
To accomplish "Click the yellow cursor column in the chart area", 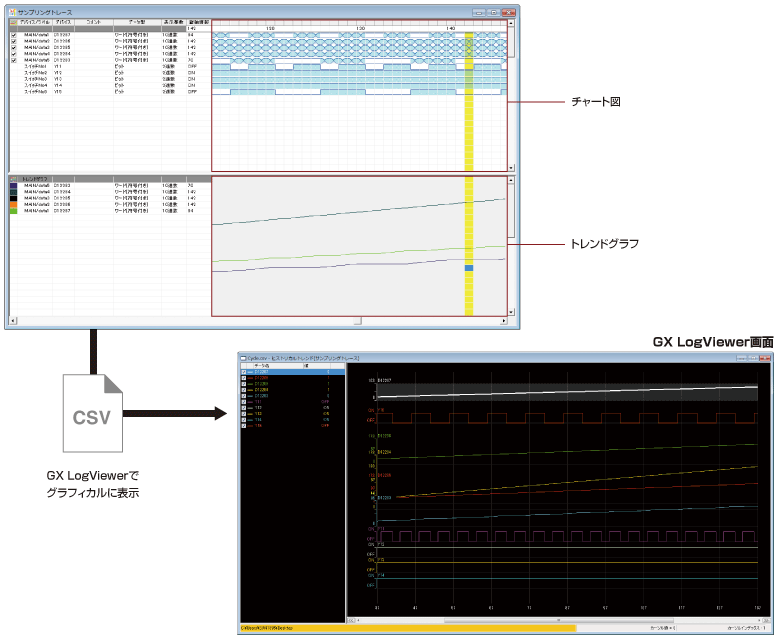I will 469,100.
